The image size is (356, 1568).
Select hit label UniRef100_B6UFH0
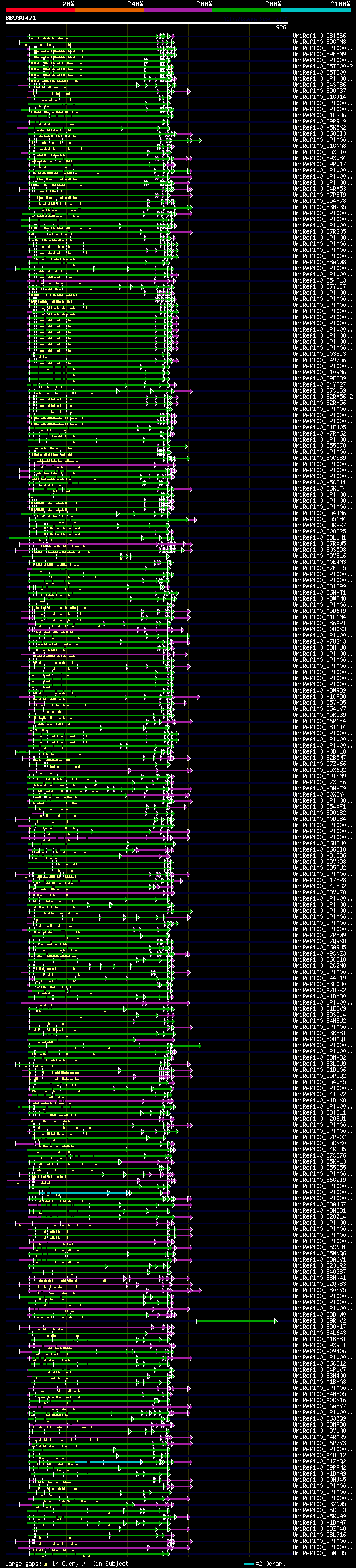[319, 844]
